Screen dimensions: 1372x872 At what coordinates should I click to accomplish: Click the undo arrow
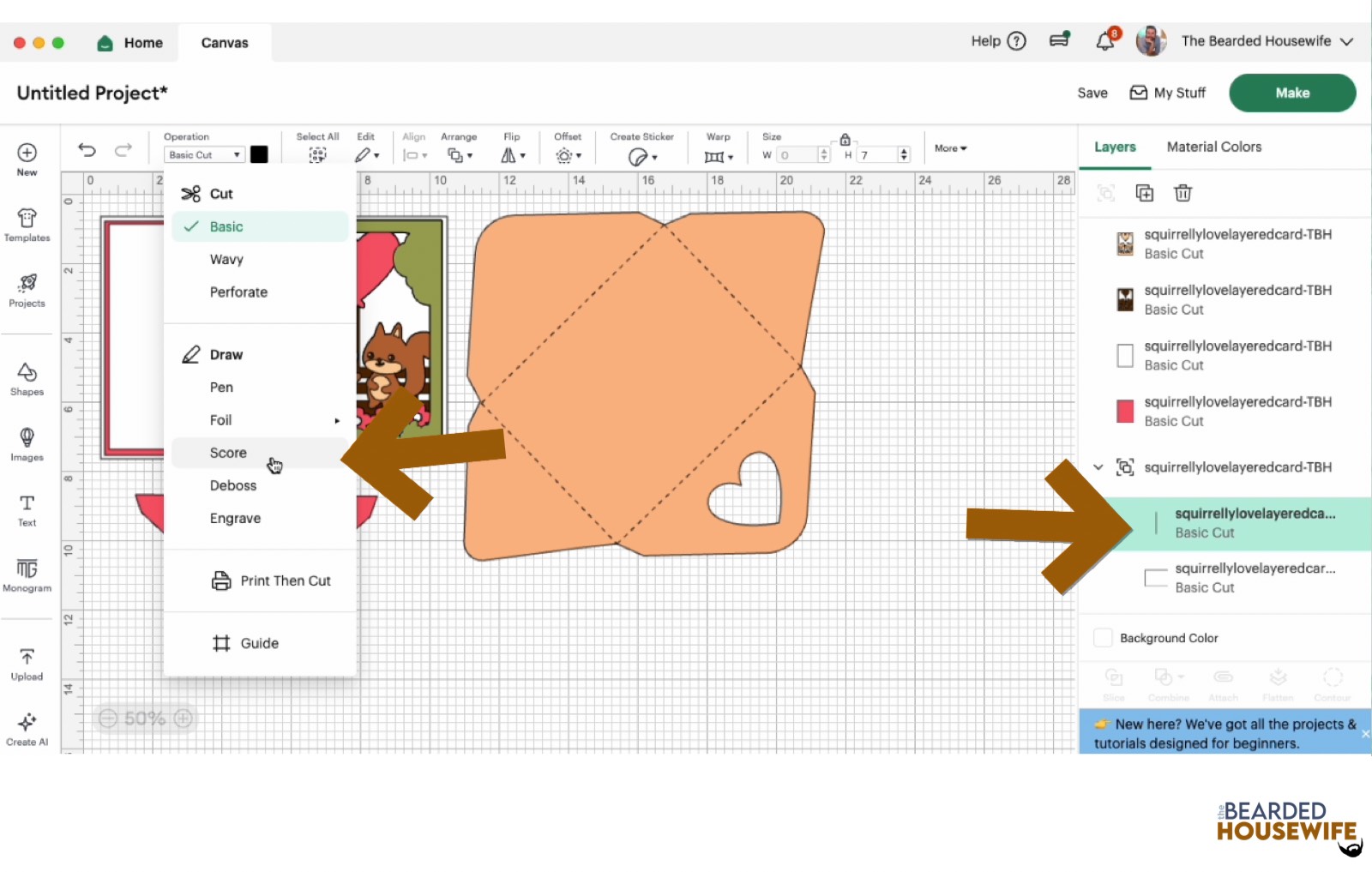click(x=87, y=150)
